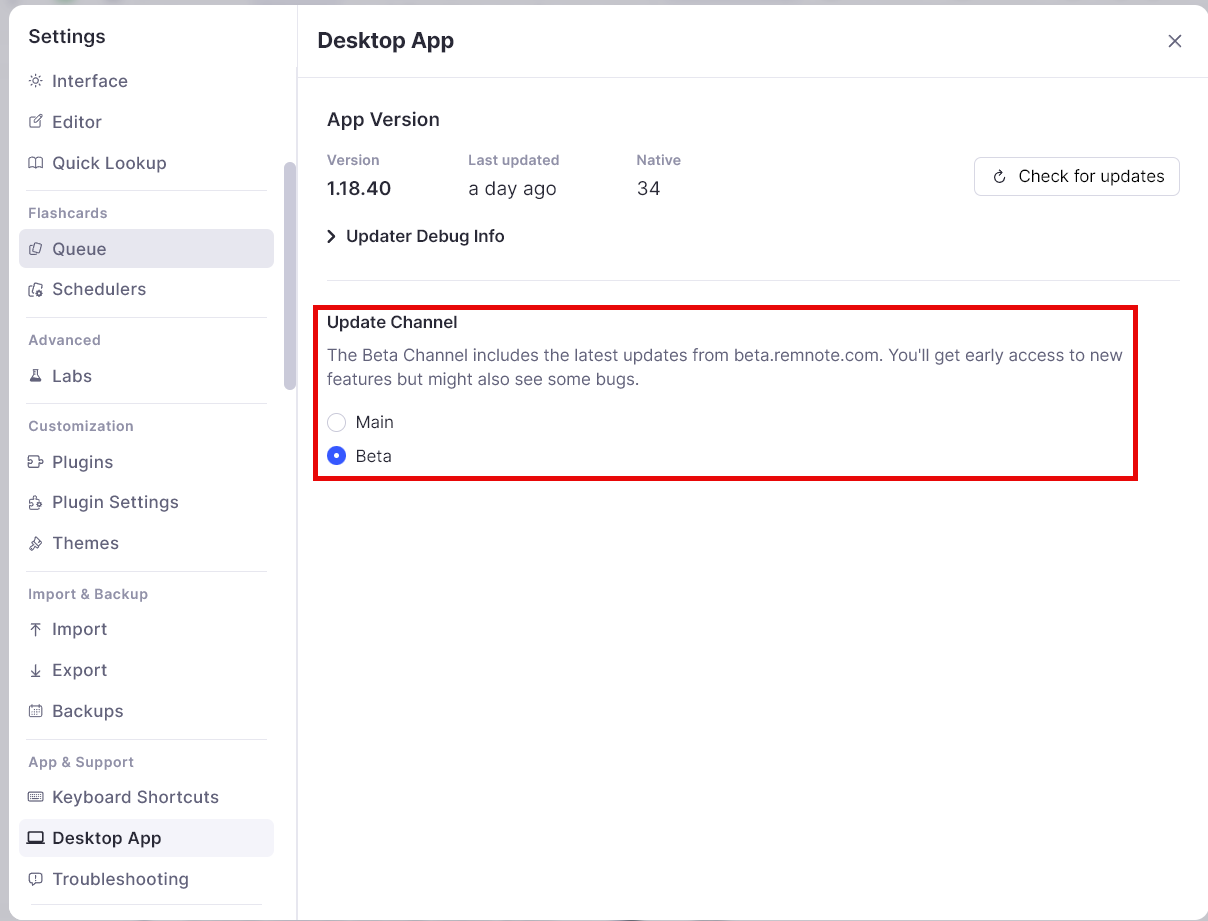Open the Troubleshooting section
The width and height of the screenshot is (1208, 921).
[x=120, y=879]
